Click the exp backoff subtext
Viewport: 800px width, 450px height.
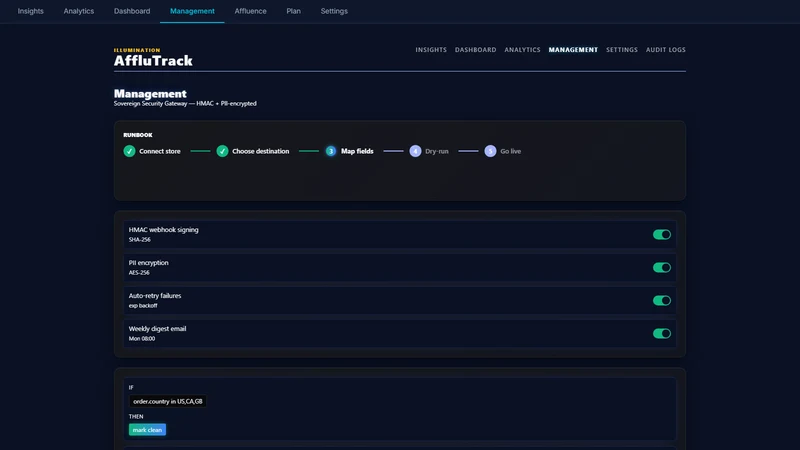[x=143, y=306]
